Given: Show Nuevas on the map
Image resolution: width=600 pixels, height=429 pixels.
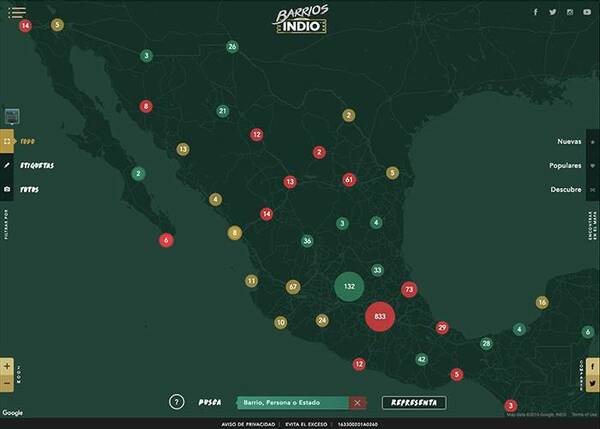Looking at the screenshot, I should coord(569,142).
